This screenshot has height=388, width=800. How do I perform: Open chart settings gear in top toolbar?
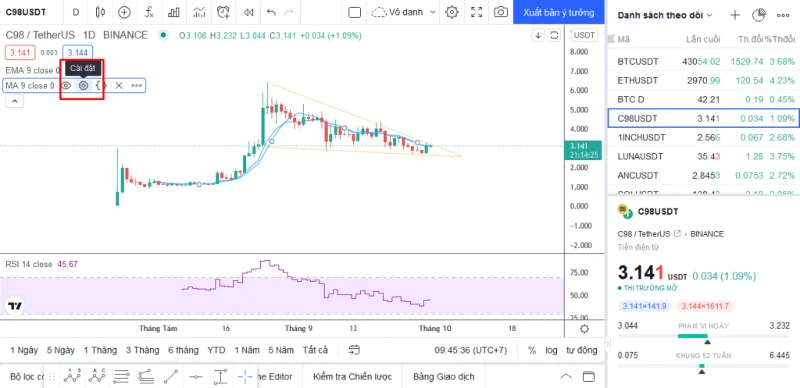click(452, 12)
